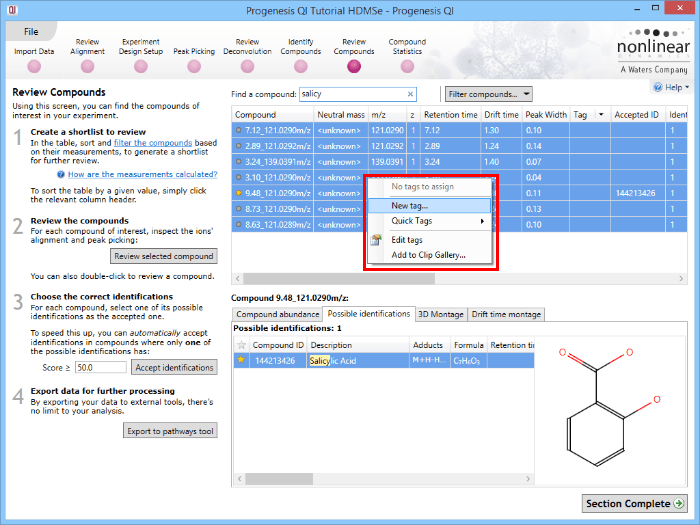
Task: Open the Drift time montage tab
Action: 506,314
